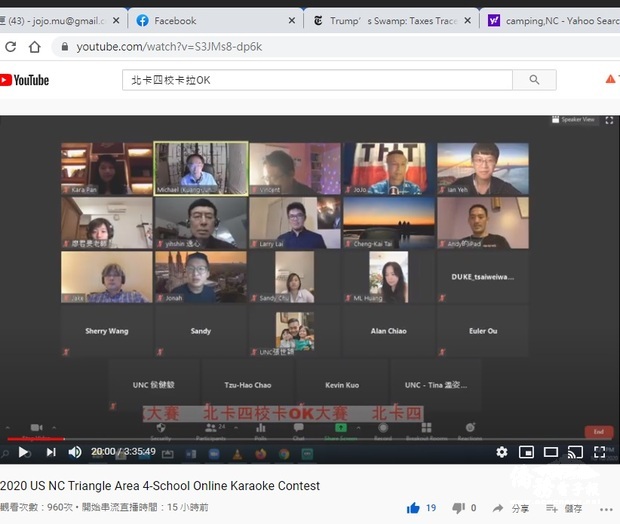Enter YouTube full screen
The height and width of the screenshot is (524, 620).
click(599, 452)
